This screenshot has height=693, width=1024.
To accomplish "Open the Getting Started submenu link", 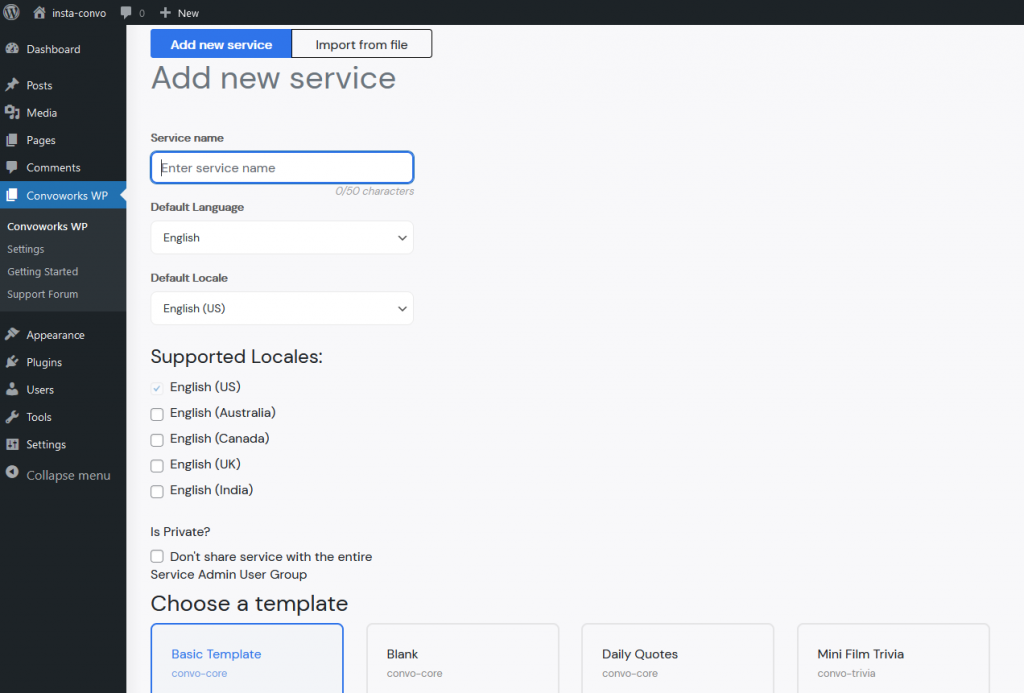I will pyautogui.click(x=42, y=272).
